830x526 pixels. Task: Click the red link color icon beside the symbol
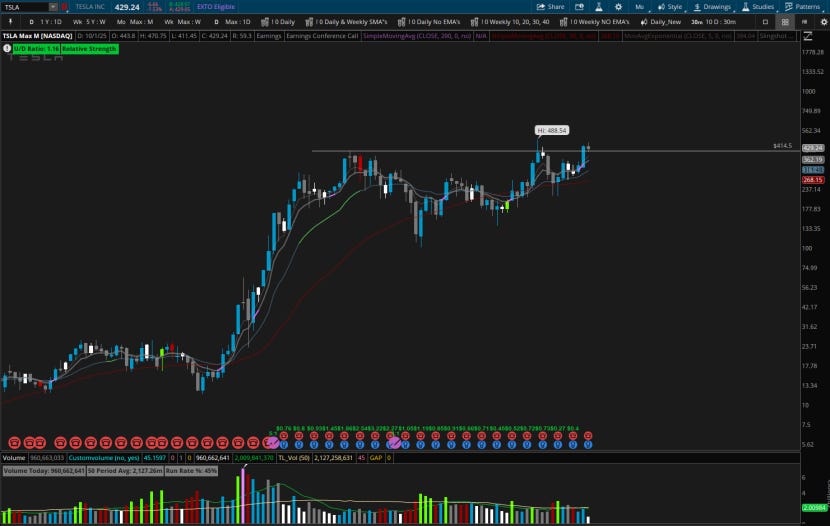64,7
